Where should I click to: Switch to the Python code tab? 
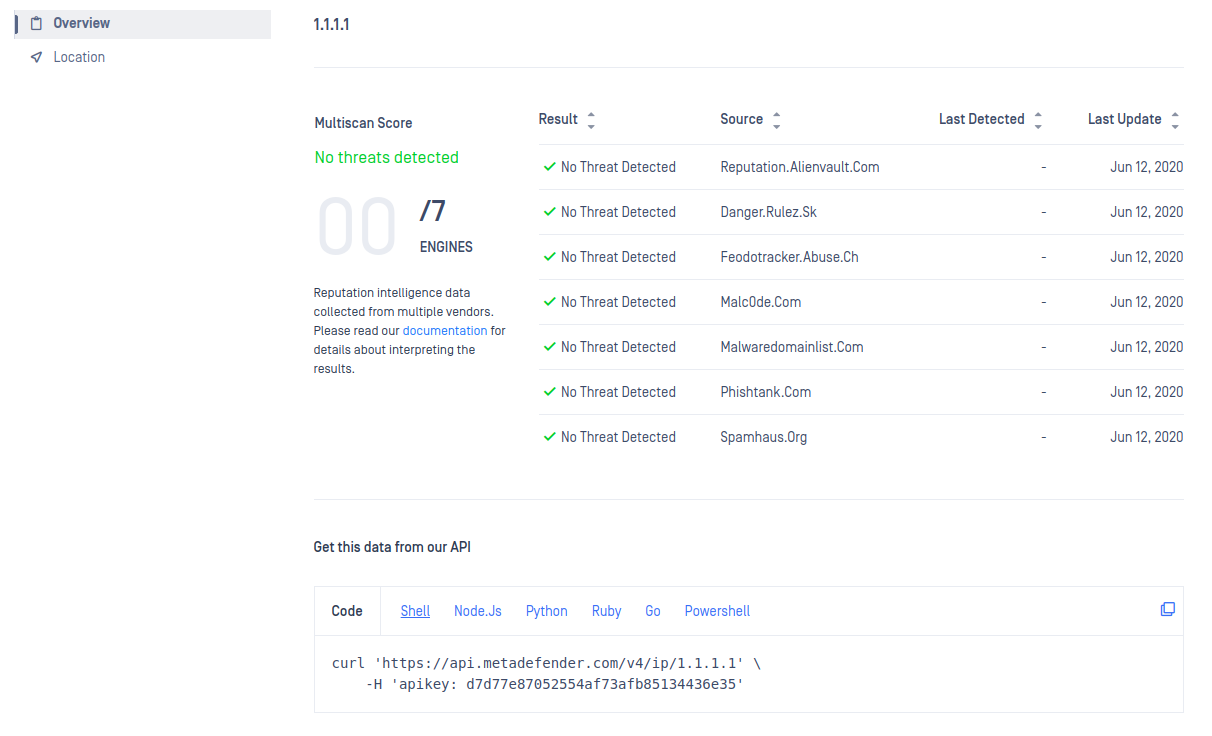tap(547, 611)
